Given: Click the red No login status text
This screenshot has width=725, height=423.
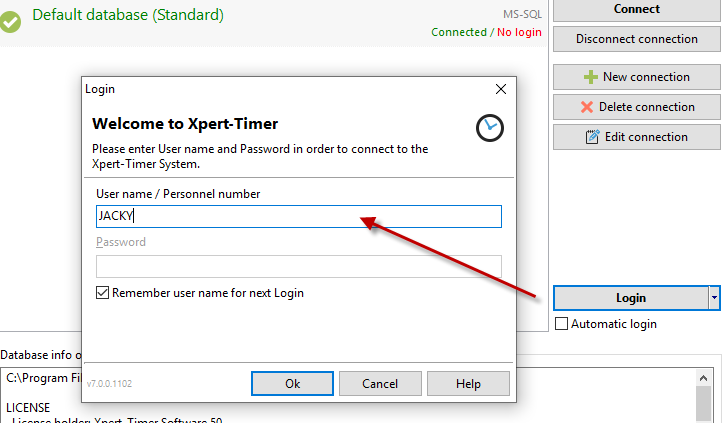Looking at the screenshot, I should 519,32.
